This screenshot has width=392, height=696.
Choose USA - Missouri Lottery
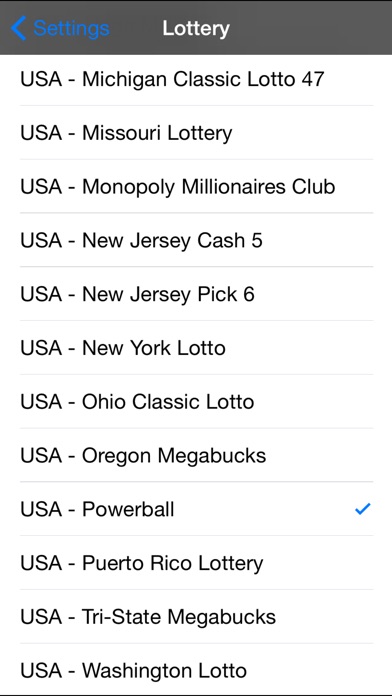196,133
